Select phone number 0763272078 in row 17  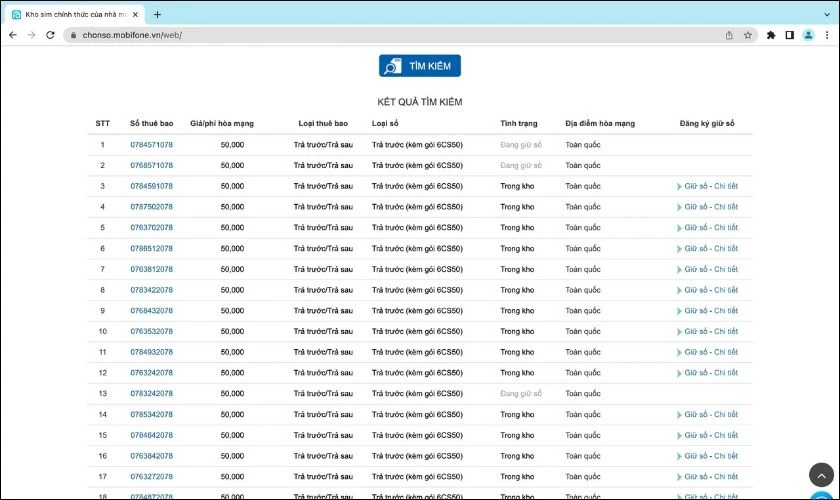tap(151, 476)
